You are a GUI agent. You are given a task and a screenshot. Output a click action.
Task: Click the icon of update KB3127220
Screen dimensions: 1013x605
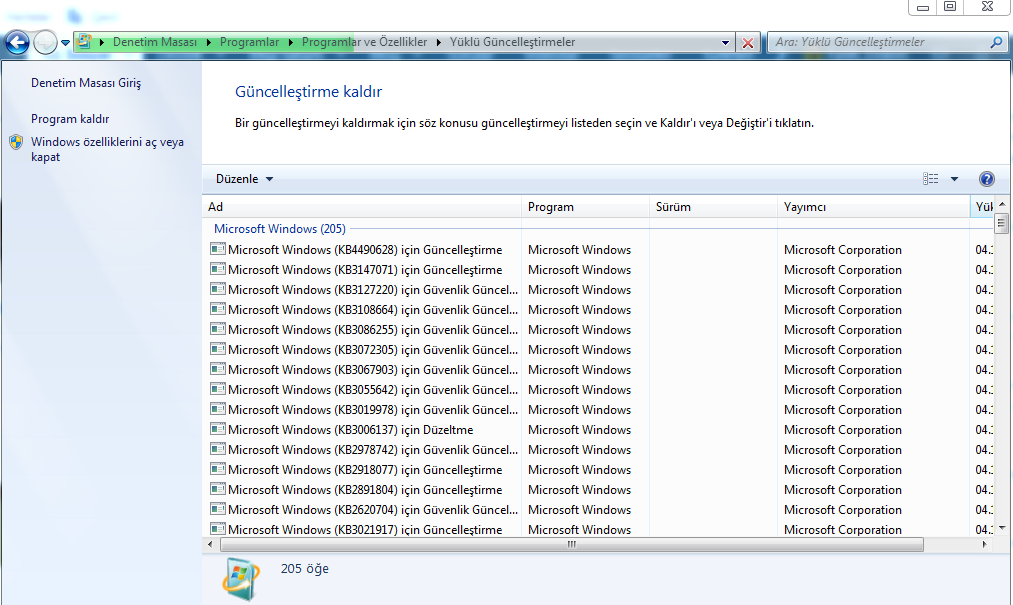click(x=218, y=289)
